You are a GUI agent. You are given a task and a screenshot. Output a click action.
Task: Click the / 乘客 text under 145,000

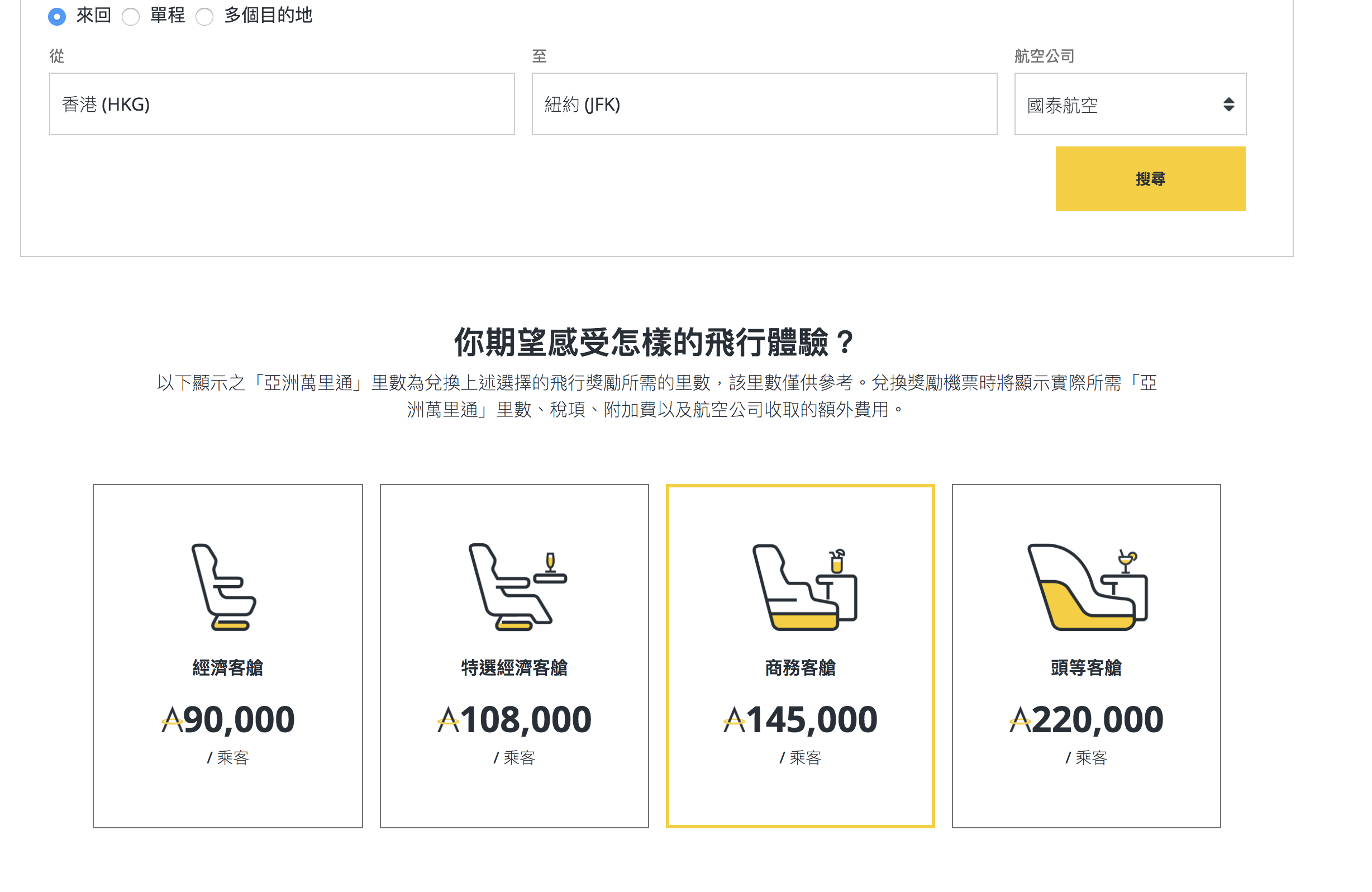(x=800, y=757)
